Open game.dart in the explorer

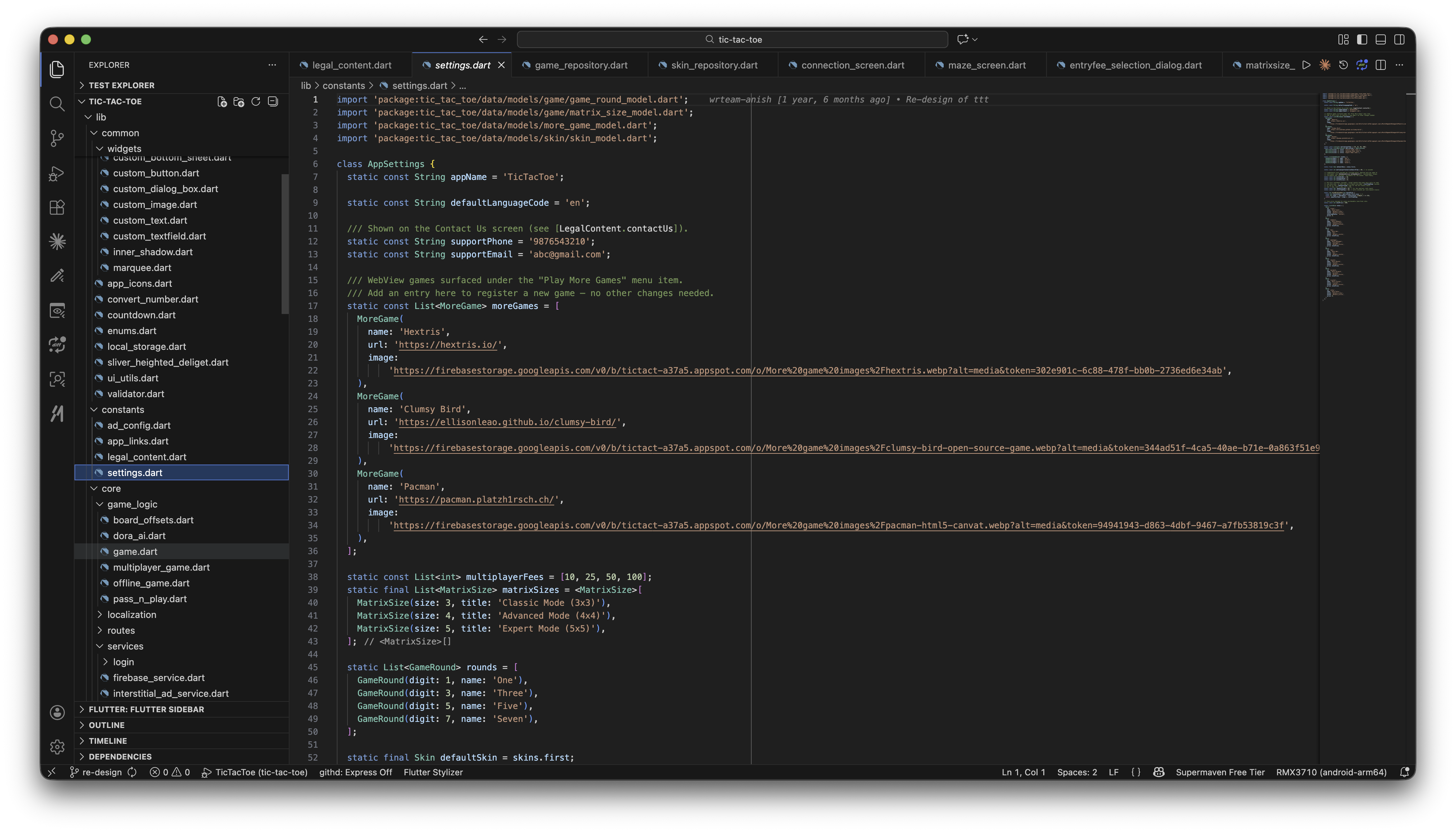(x=181, y=552)
